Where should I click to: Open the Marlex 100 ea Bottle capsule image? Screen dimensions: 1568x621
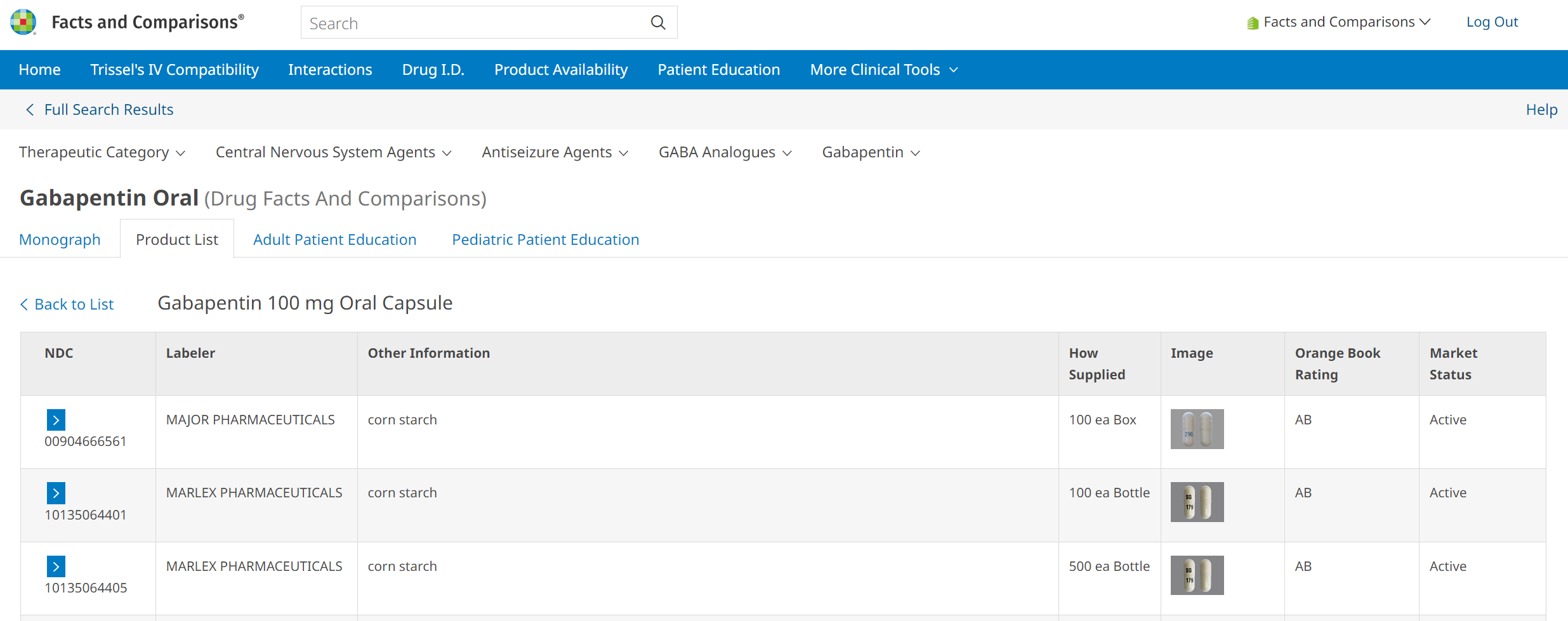pyautogui.click(x=1196, y=502)
